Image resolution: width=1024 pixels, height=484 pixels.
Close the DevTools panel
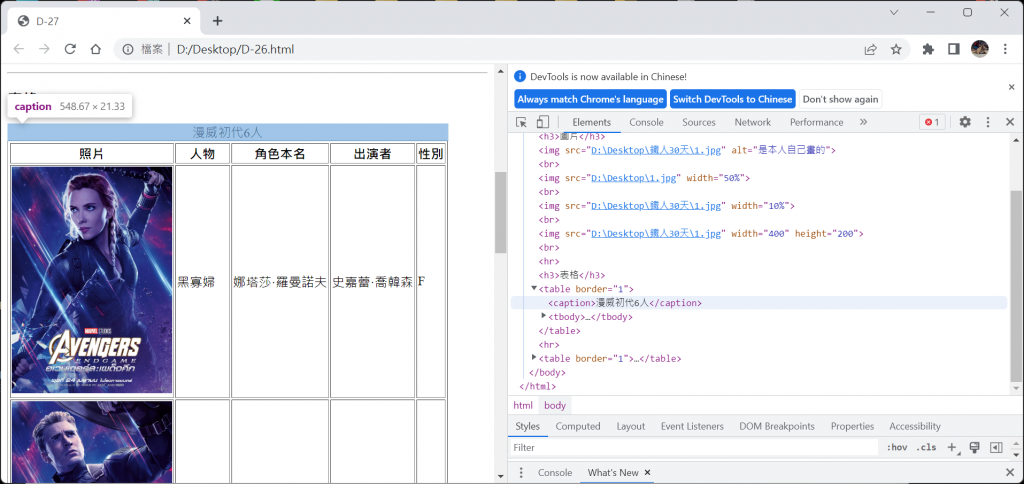click(x=1010, y=122)
